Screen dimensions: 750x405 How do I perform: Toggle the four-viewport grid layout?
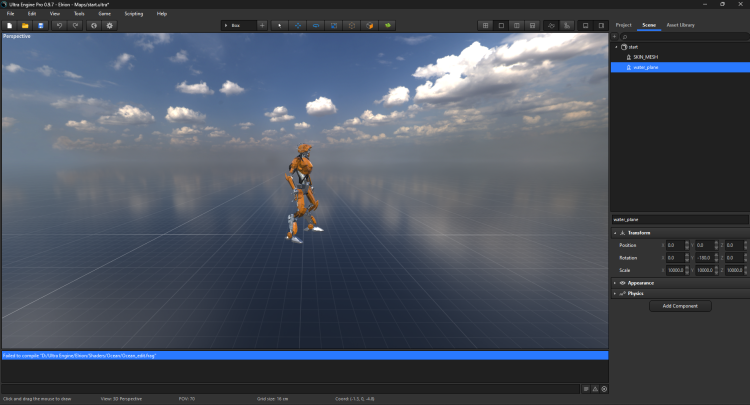pyautogui.click(x=485, y=25)
